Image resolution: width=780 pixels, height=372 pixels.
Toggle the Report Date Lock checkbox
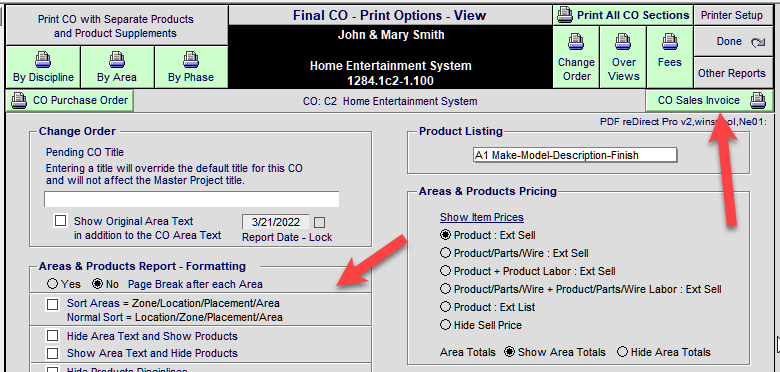pyautogui.click(x=320, y=222)
